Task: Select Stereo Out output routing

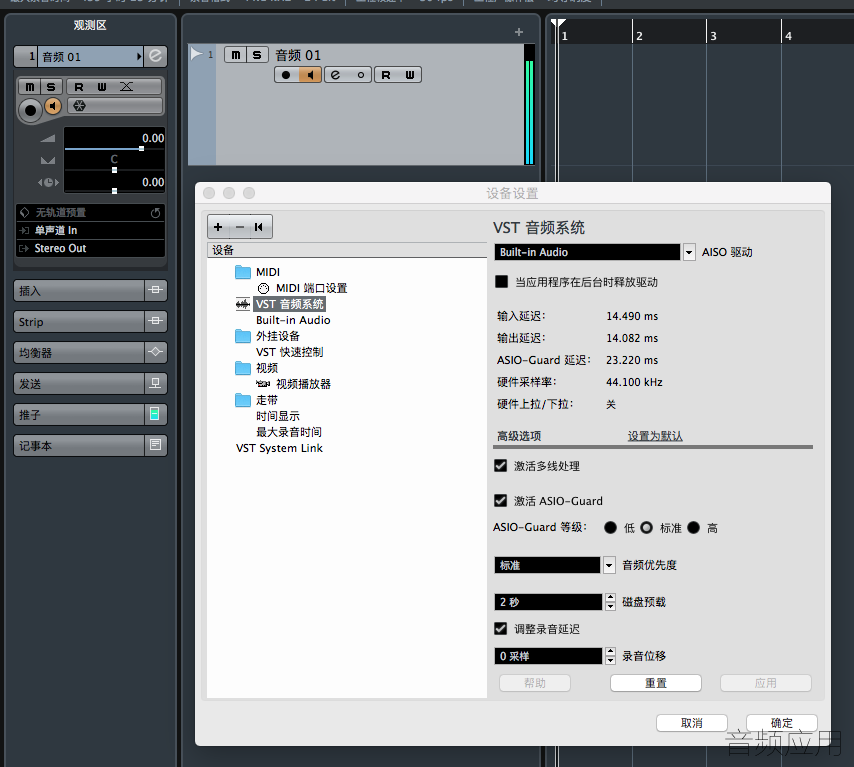Action: click(90, 248)
